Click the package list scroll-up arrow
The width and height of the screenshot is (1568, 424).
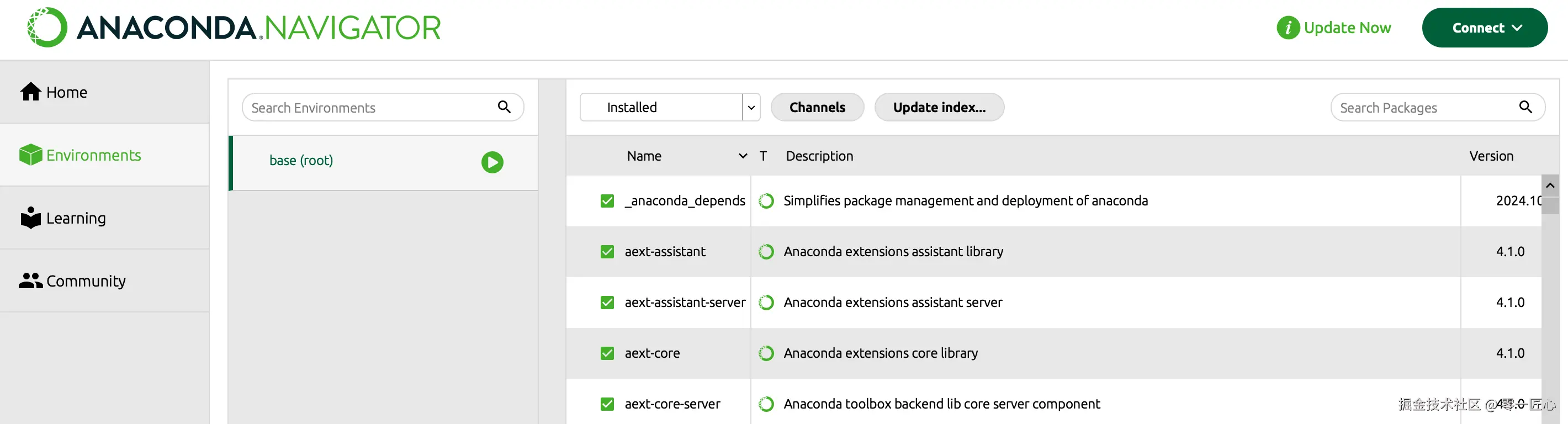[x=1550, y=185]
